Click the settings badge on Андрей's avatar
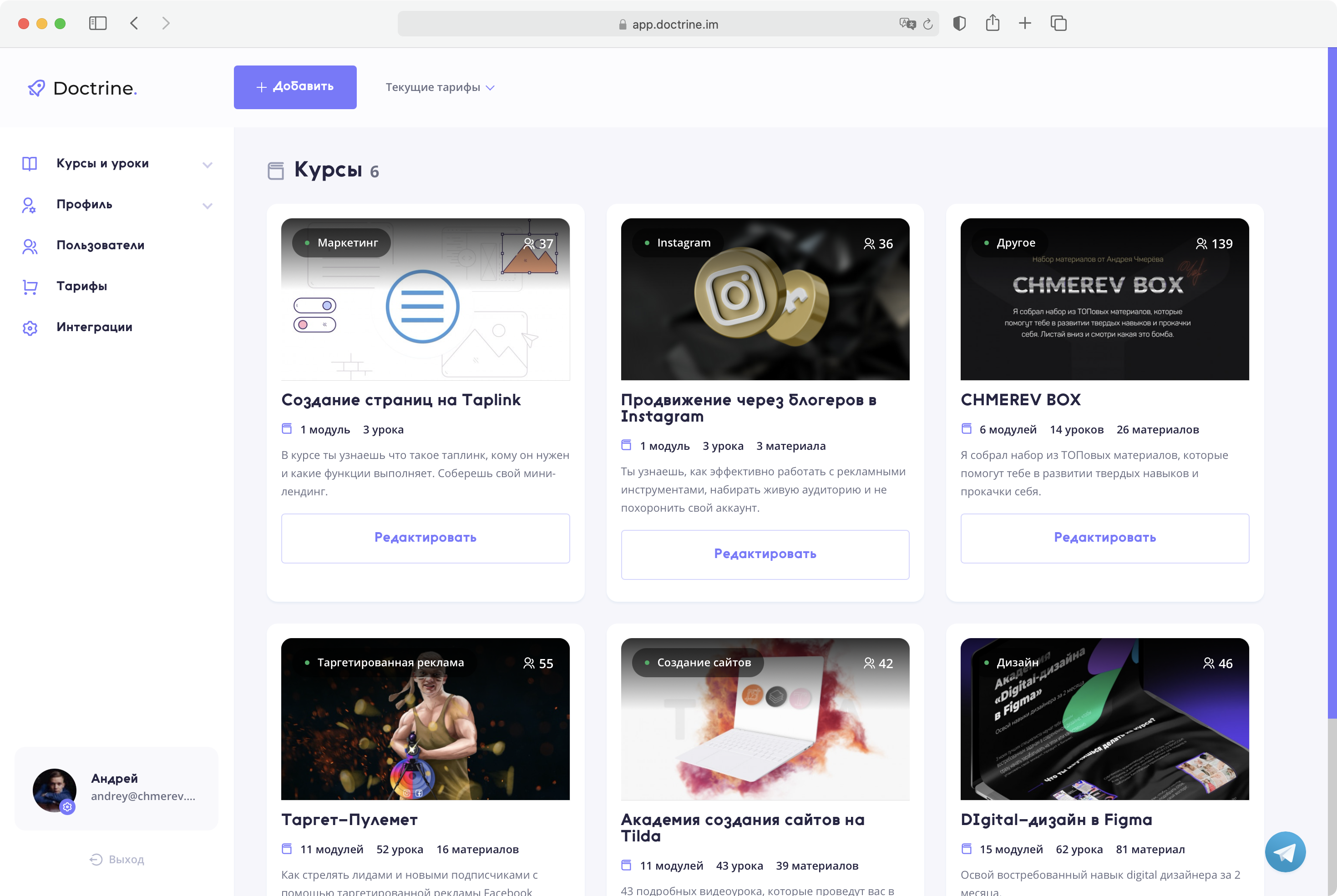 (67, 807)
